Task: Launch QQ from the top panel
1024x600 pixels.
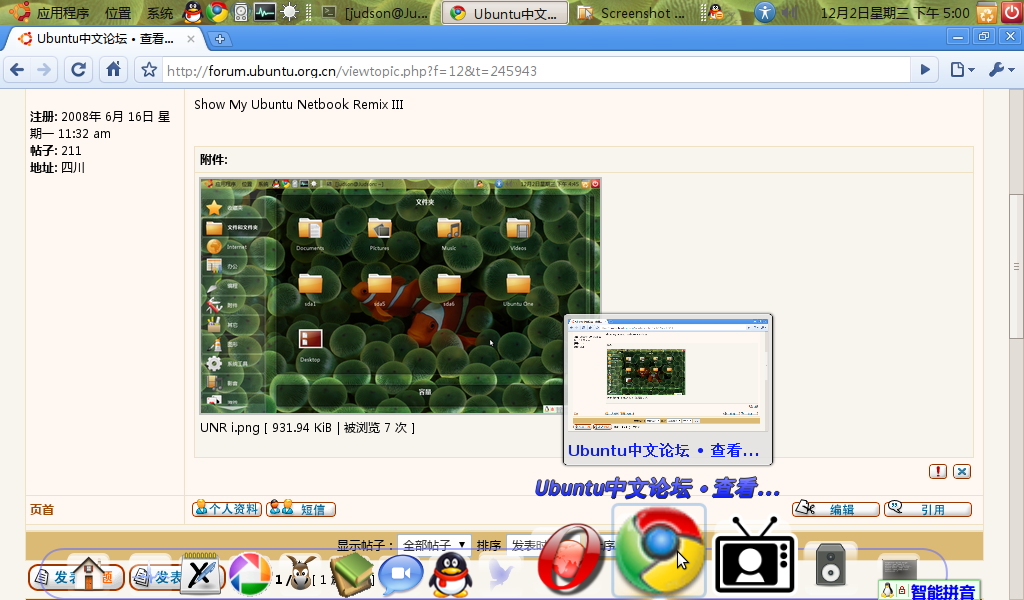Action: pyautogui.click(x=193, y=12)
